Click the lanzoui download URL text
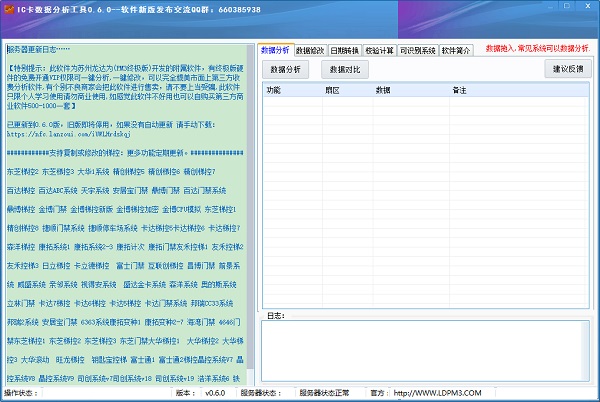600x402 pixels. pos(69,134)
